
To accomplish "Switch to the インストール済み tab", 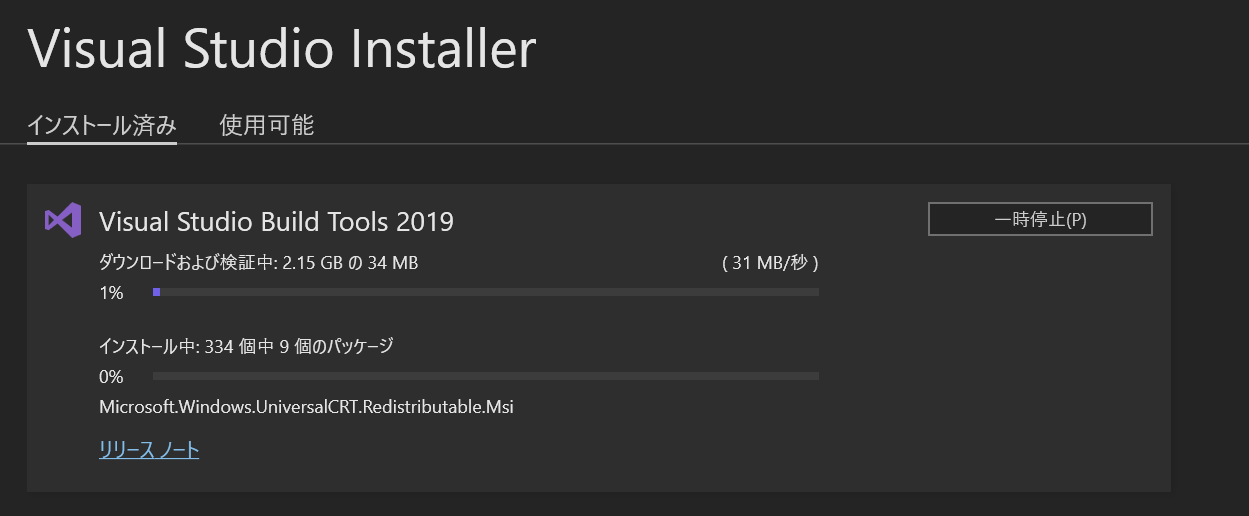I will 102,126.
